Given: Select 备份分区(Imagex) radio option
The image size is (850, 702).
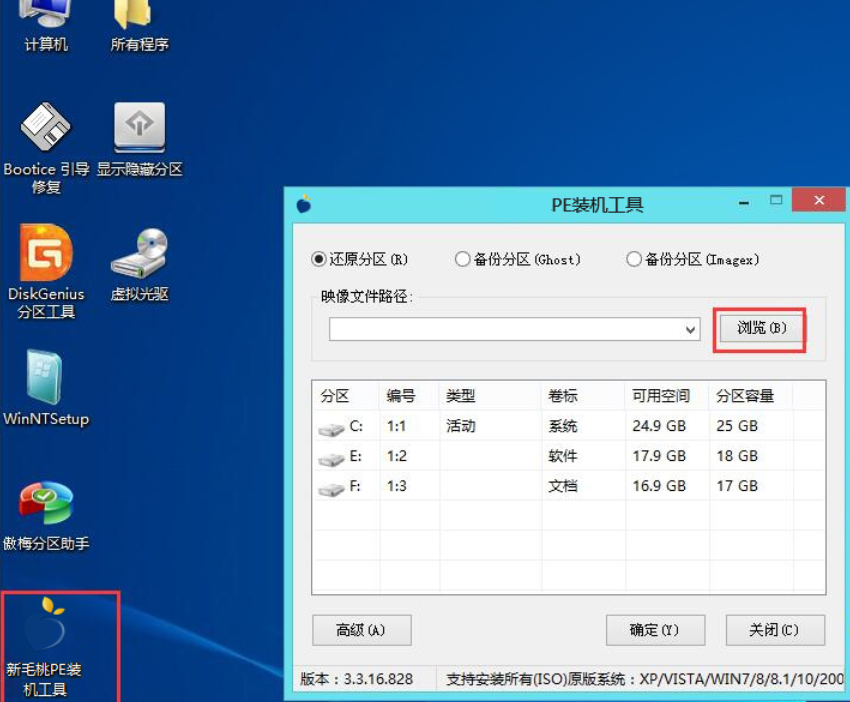Looking at the screenshot, I should 634,259.
